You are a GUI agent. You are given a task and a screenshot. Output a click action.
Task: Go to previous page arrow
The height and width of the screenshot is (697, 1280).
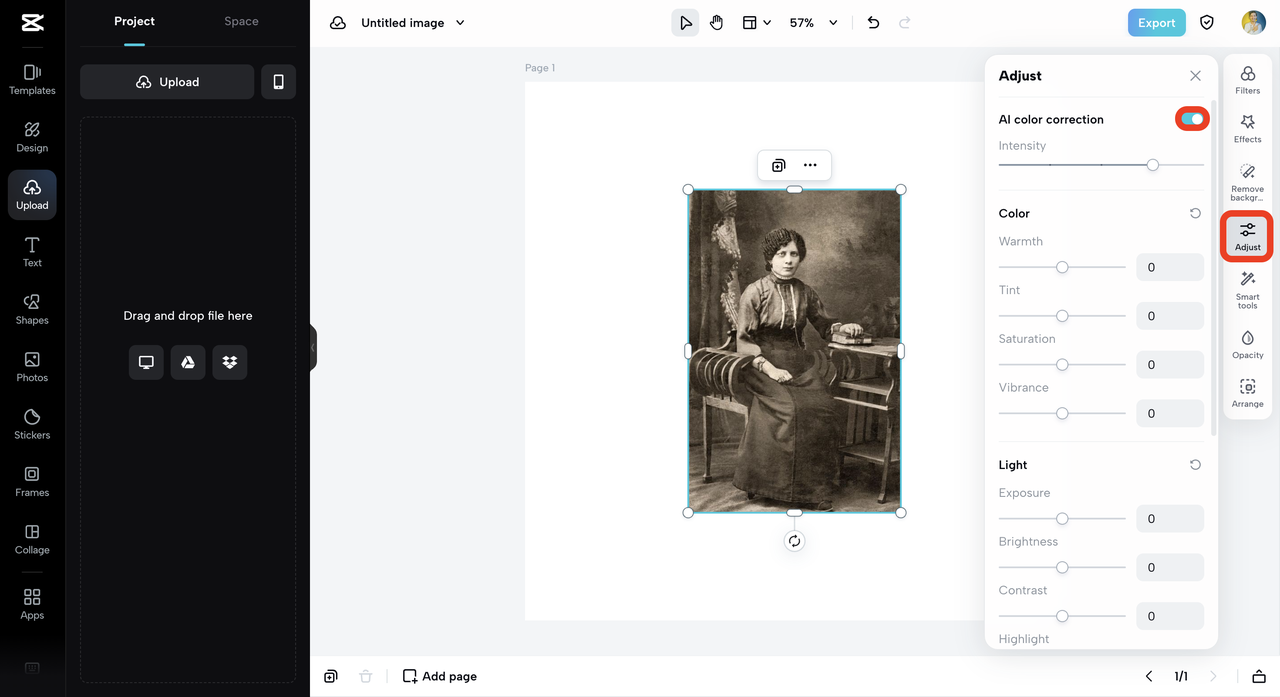coord(1149,677)
